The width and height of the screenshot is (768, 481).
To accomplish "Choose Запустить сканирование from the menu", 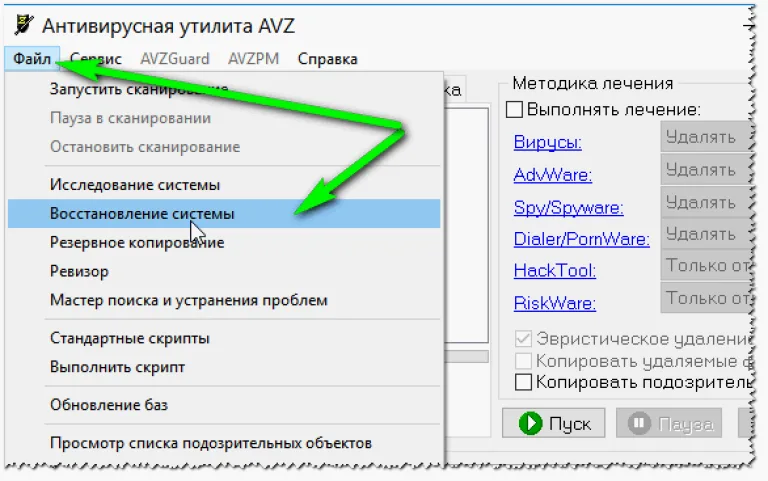I will pyautogui.click(x=224, y=89).
